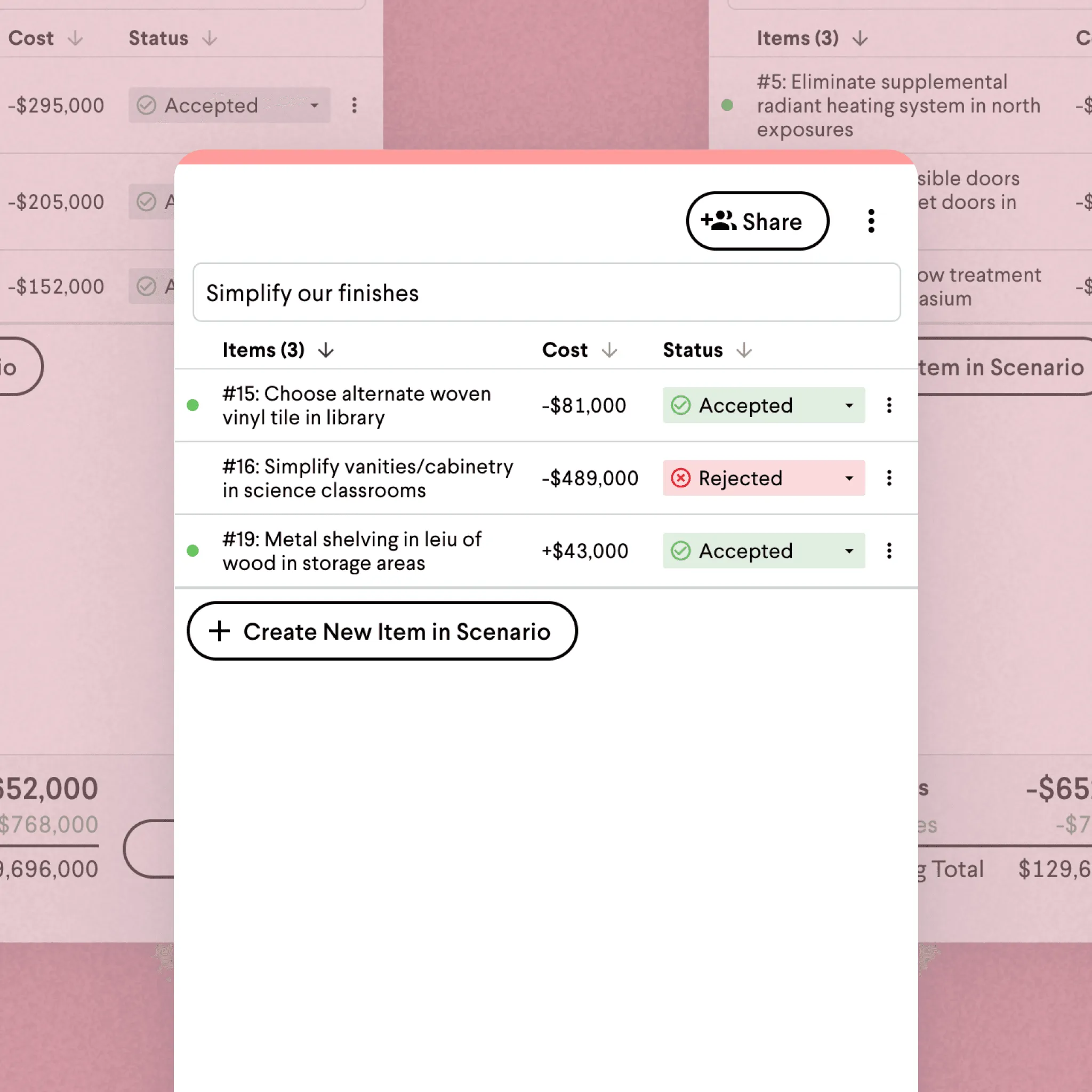Click the Share button

click(x=757, y=221)
